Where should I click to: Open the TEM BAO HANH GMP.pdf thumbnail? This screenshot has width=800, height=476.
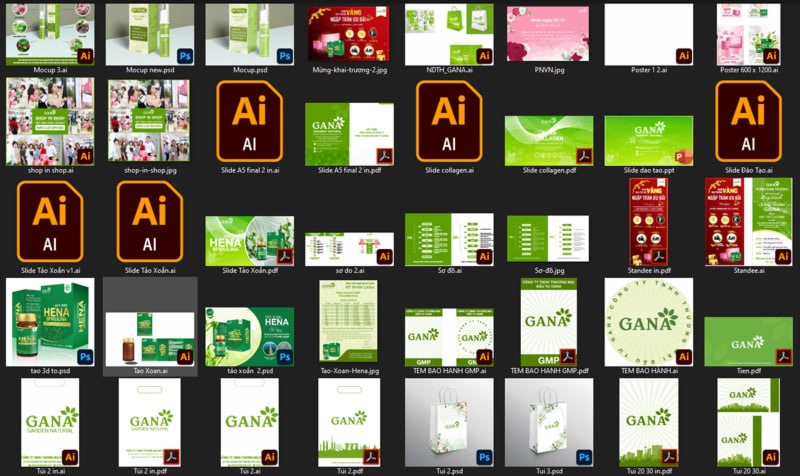549,322
